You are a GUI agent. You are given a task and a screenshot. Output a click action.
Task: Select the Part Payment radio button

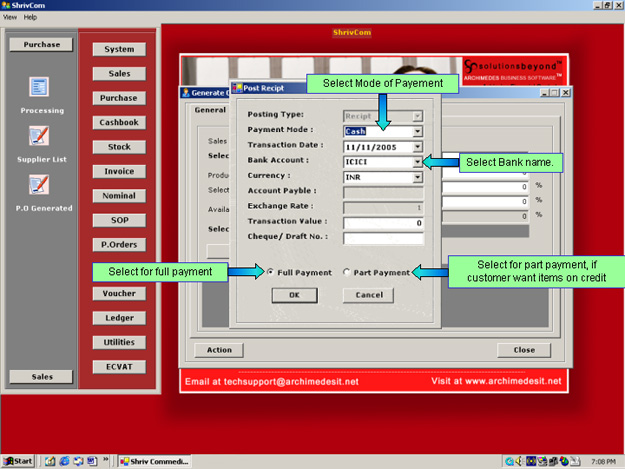click(x=346, y=272)
